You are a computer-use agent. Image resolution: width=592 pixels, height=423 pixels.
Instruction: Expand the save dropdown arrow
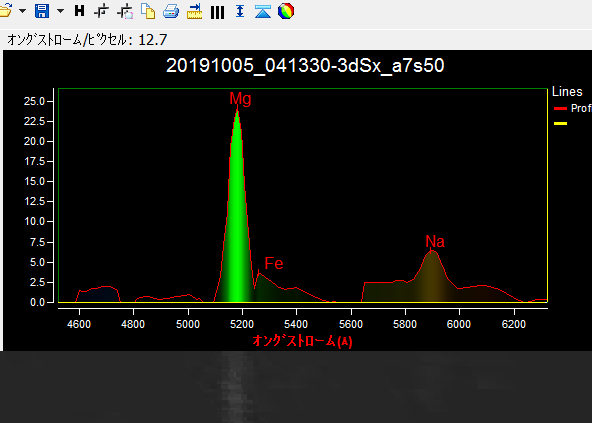(60, 11)
